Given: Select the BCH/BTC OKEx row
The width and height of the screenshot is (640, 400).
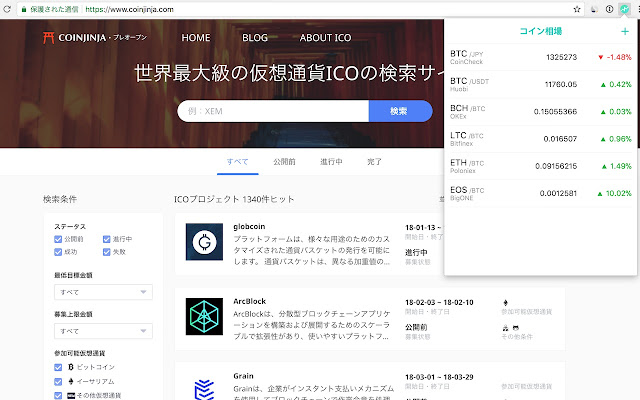Looking at the screenshot, I should (x=540, y=112).
